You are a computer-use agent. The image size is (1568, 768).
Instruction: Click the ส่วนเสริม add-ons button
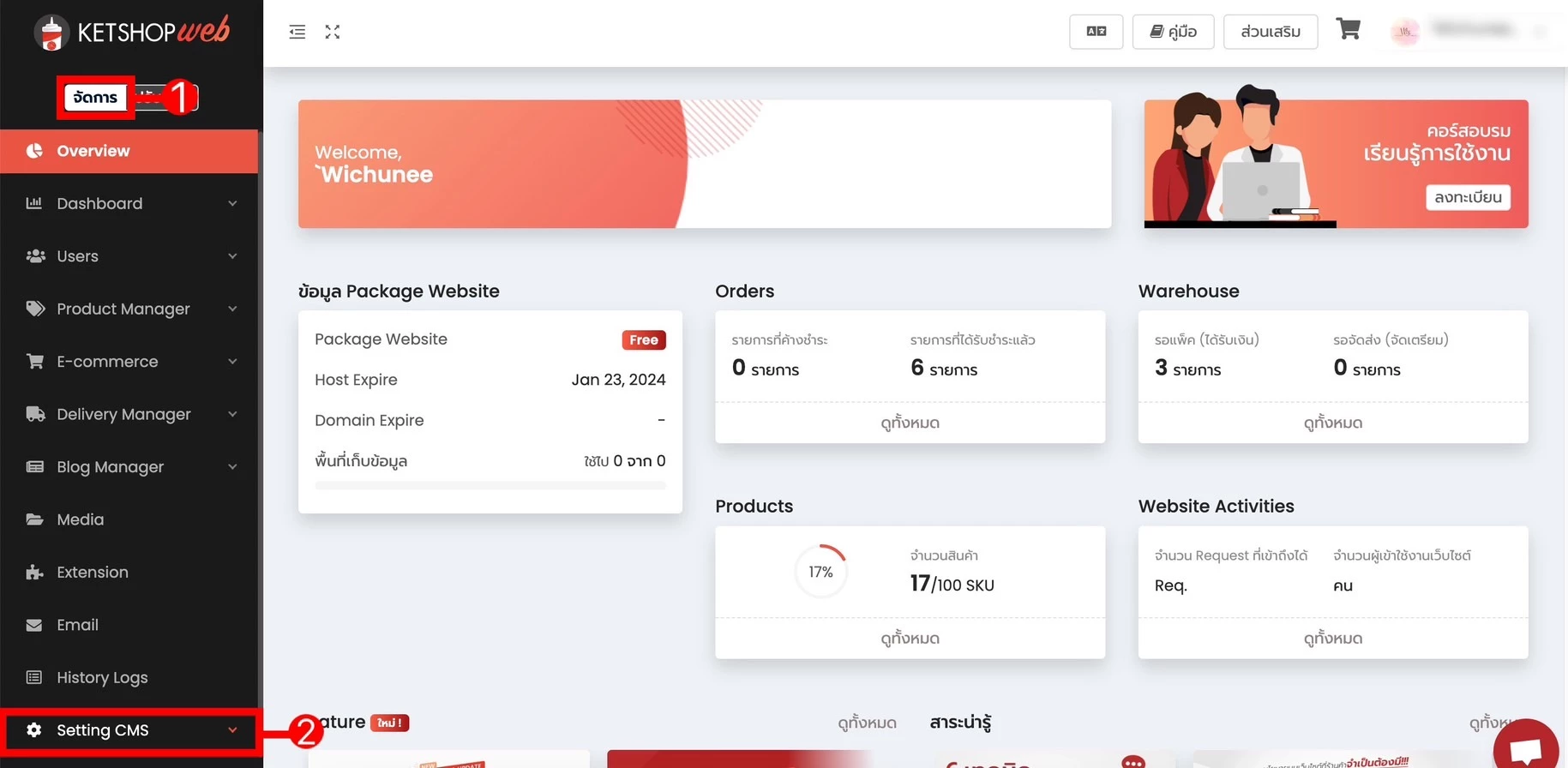pos(1270,32)
